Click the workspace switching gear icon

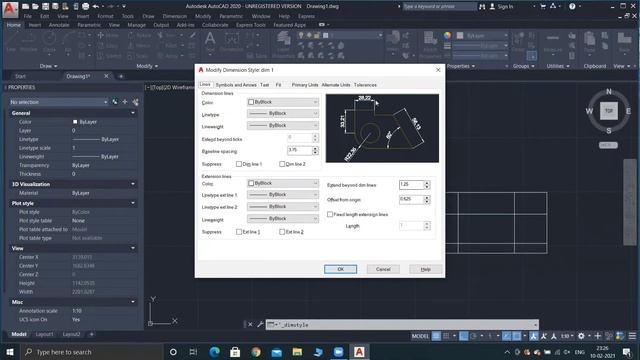pyautogui.click(x=581, y=336)
